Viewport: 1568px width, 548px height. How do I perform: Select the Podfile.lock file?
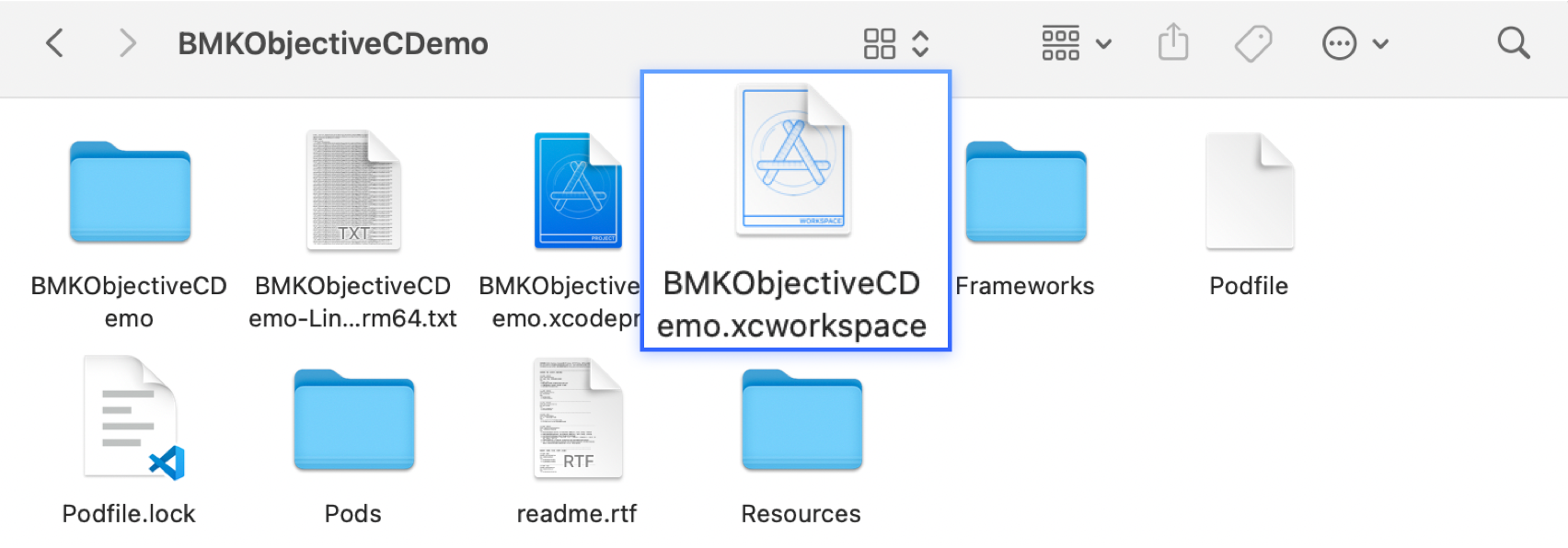point(130,419)
